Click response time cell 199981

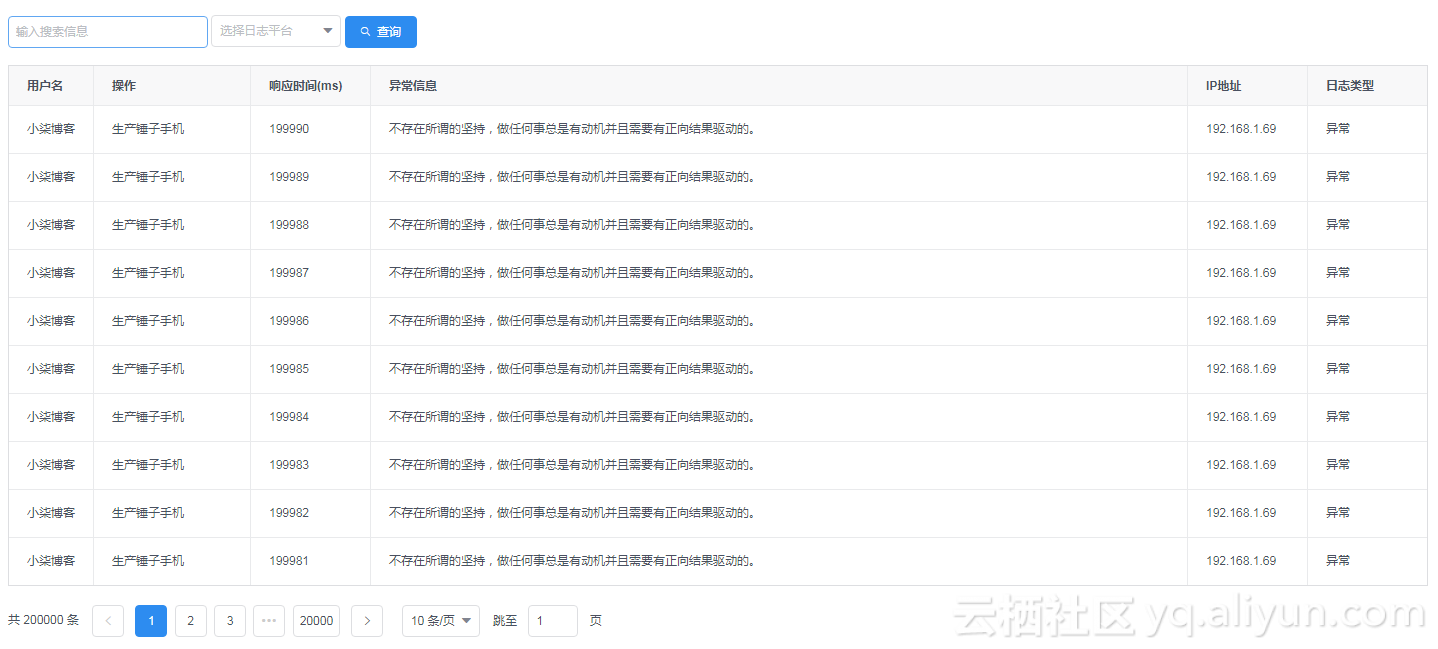(x=289, y=561)
